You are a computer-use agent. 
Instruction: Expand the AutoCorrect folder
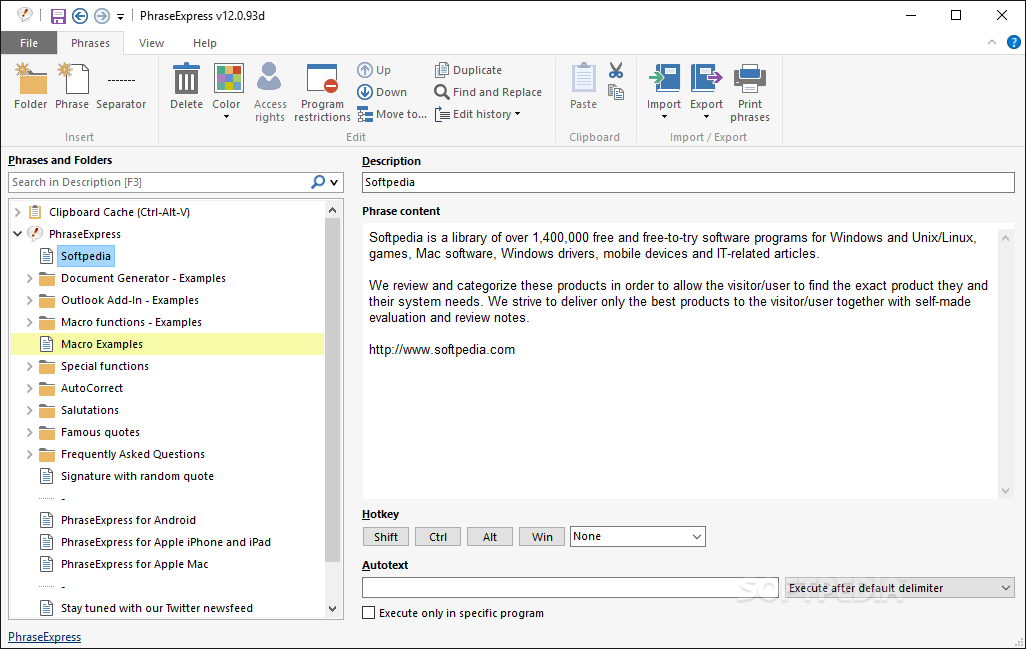(29, 388)
